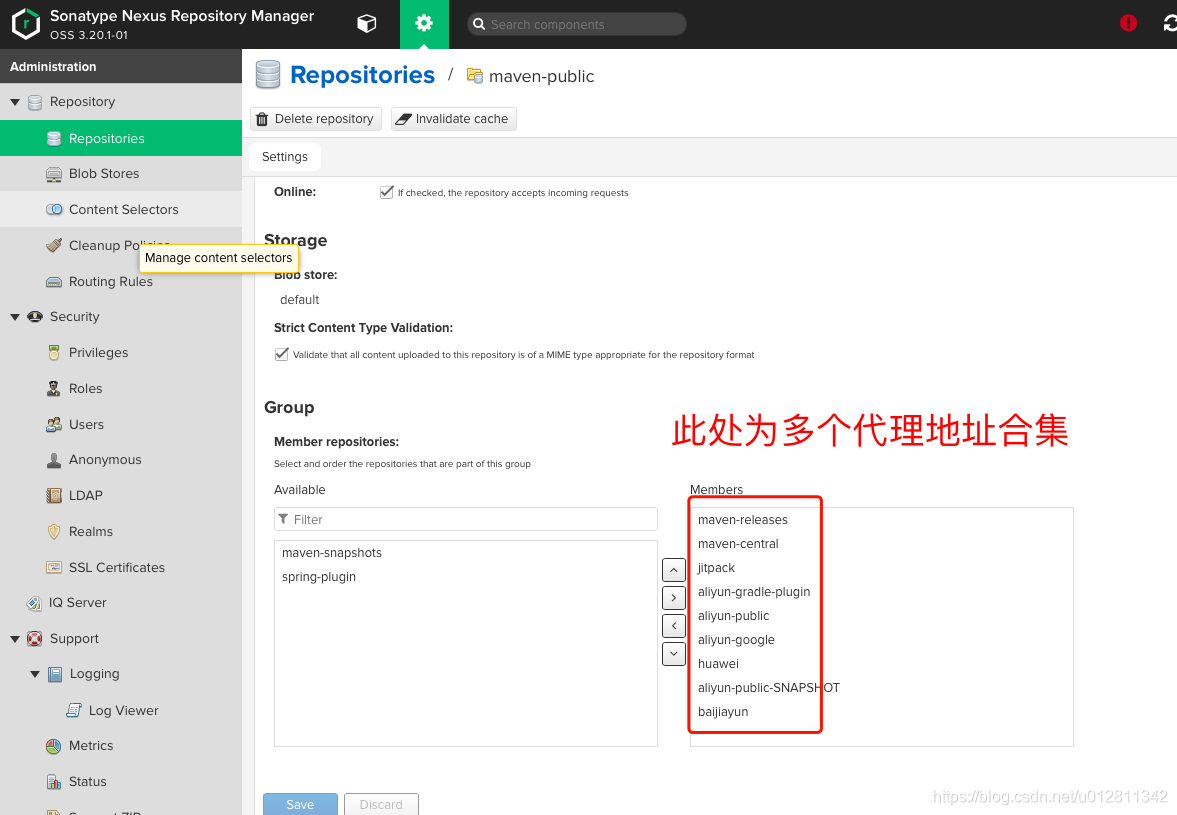Click Invalidate cache button
The height and width of the screenshot is (815, 1177).
(x=453, y=119)
